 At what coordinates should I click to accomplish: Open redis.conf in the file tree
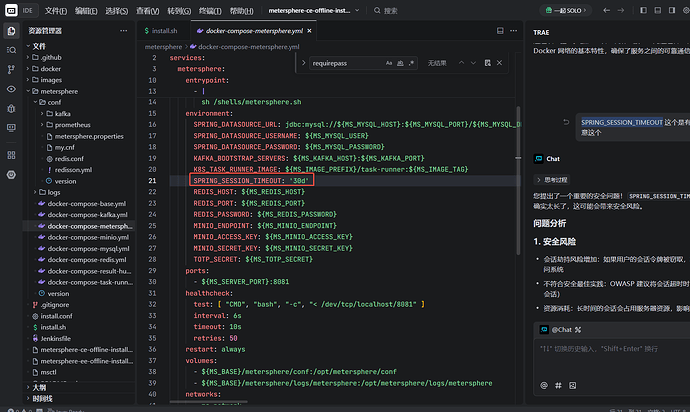[x=69, y=158]
